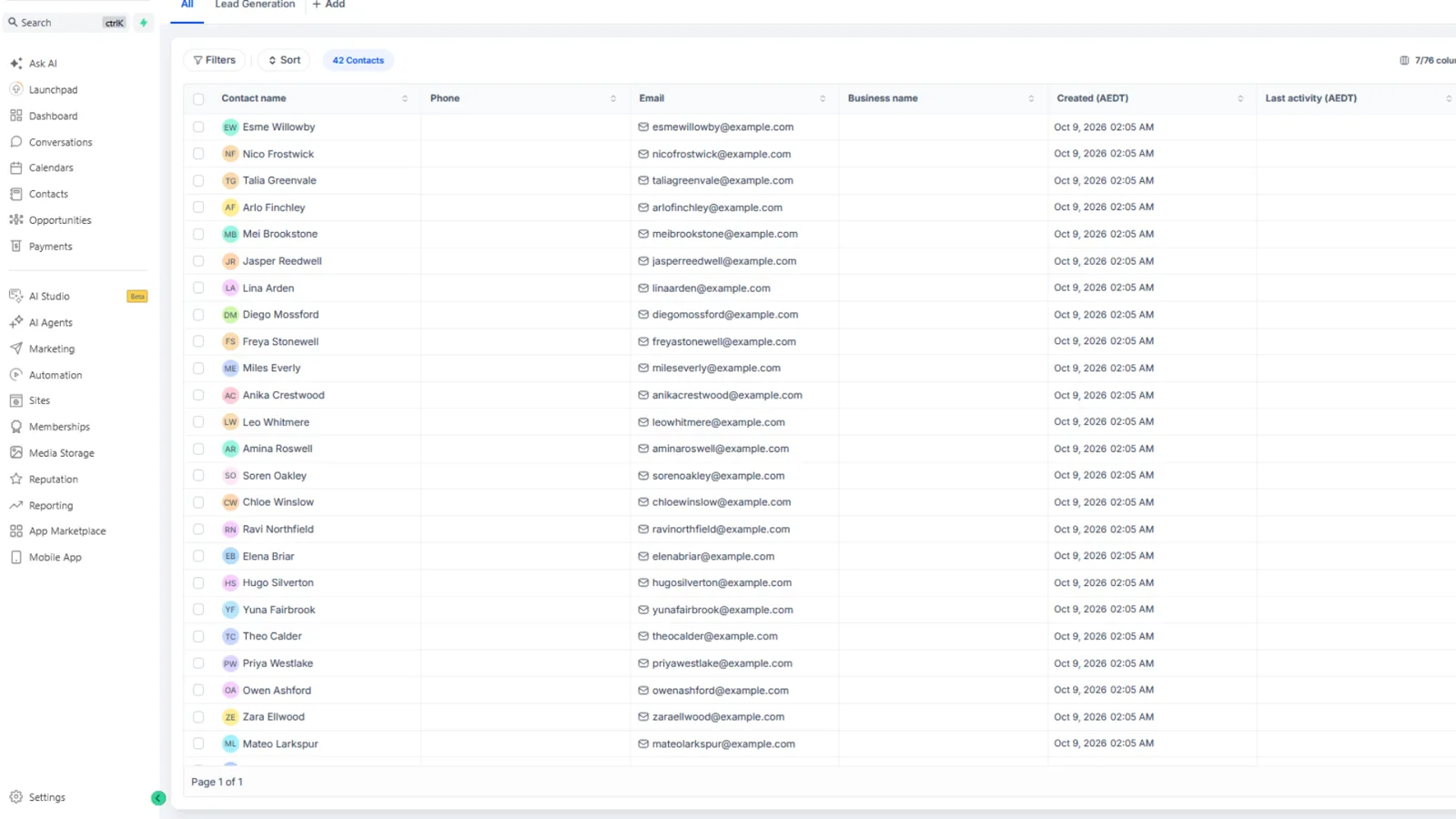The image size is (1456, 819).
Task: Open Business name column sort arrows
Action: point(1031,98)
